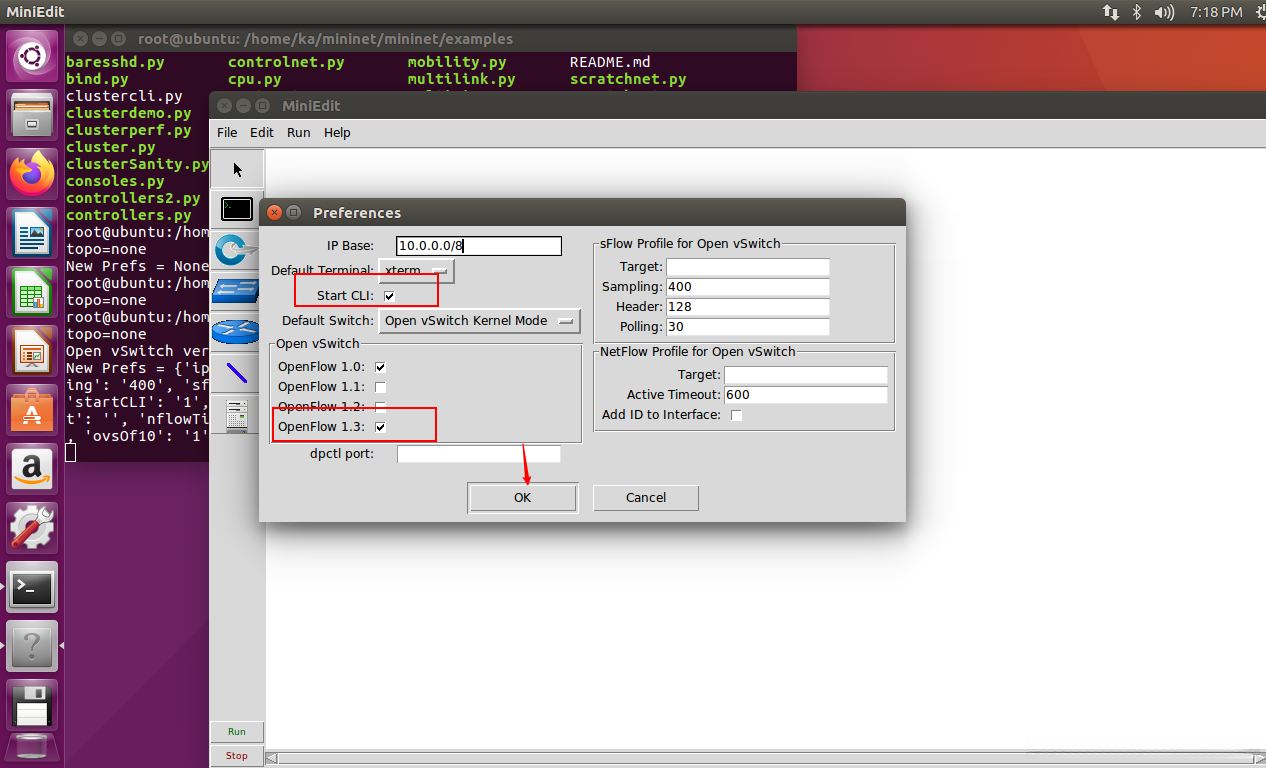Select the Legacy Router tool in MiniEdit
1266x768 pixels.
tap(237, 332)
